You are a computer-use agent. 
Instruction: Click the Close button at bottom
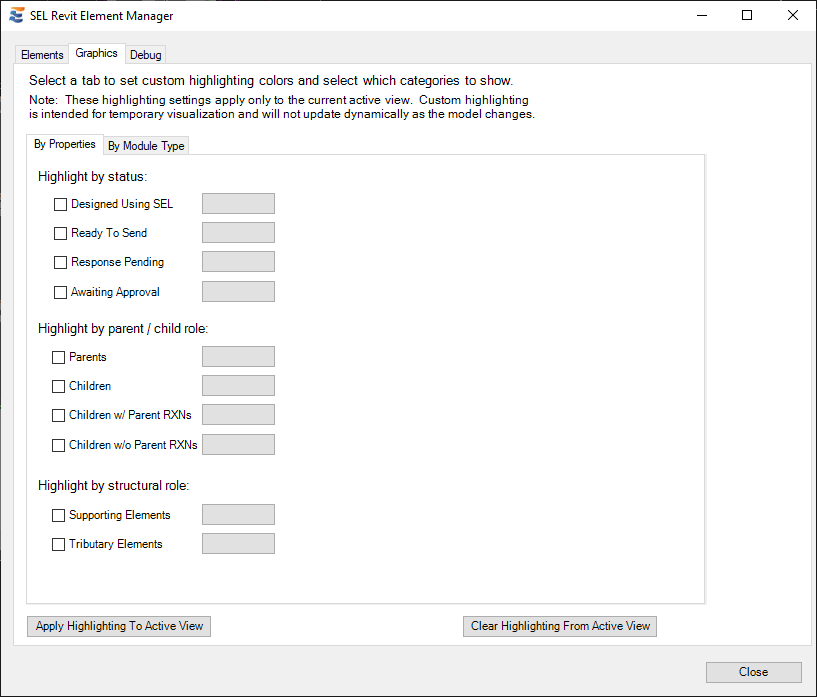753,672
